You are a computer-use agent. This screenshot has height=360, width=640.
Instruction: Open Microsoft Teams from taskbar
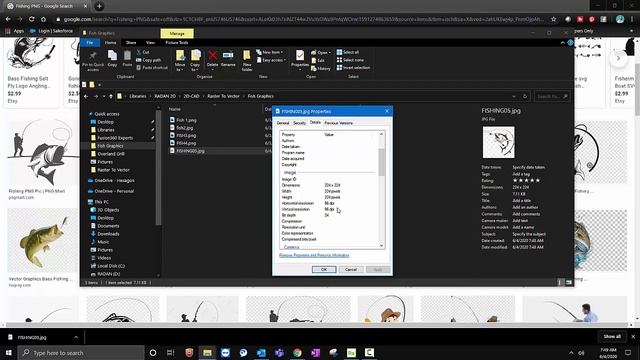point(280,353)
